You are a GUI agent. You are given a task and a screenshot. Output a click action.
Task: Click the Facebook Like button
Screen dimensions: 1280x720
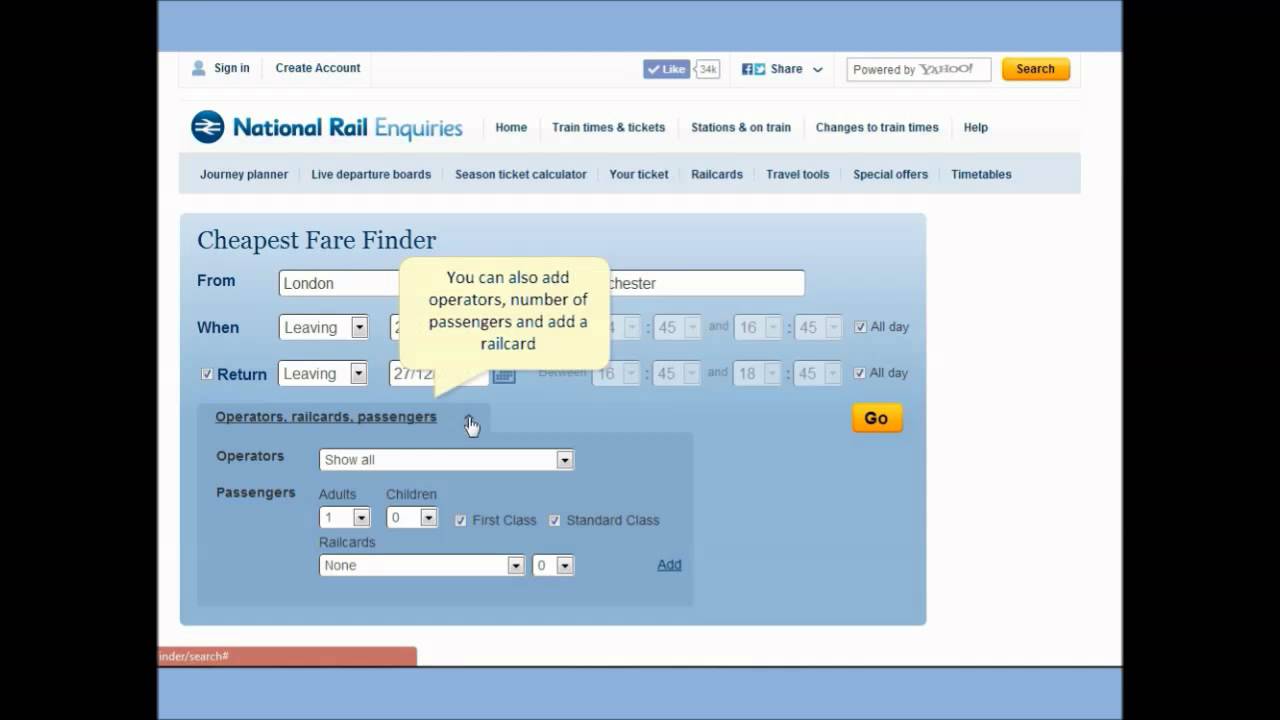pyautogui.click(x=666, y=69)
